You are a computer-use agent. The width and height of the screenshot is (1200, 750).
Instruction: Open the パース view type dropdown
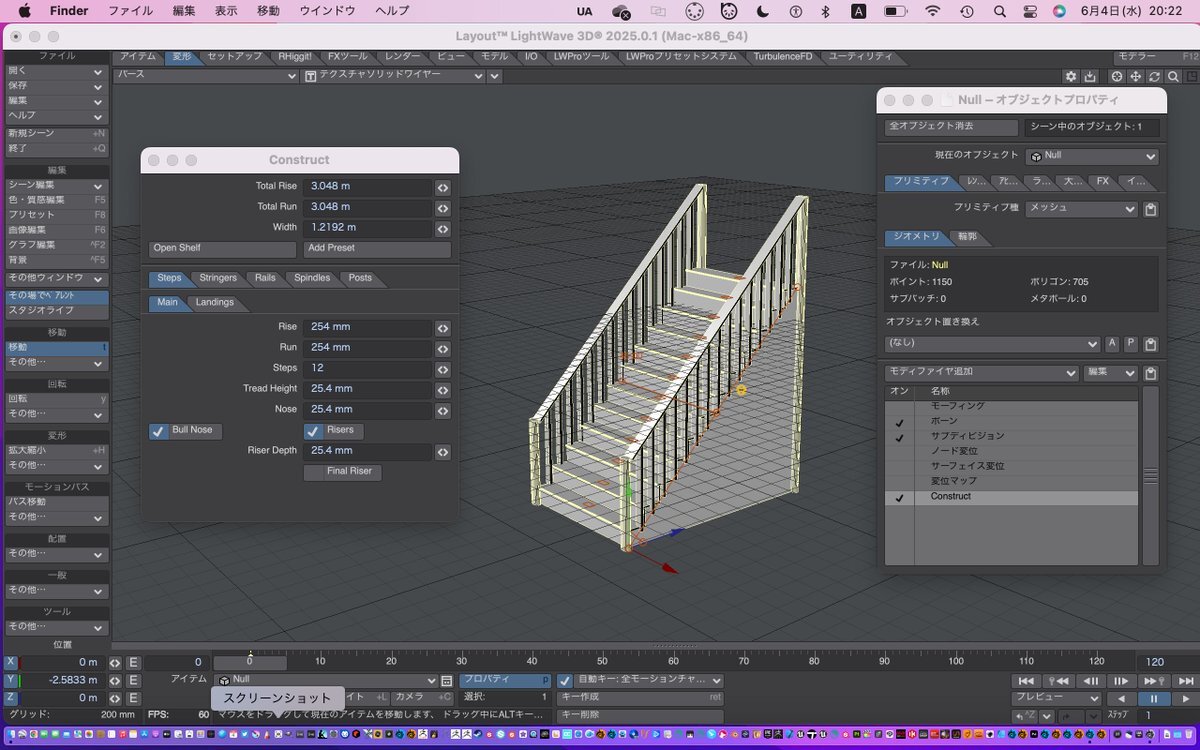[x=207, y=76]
